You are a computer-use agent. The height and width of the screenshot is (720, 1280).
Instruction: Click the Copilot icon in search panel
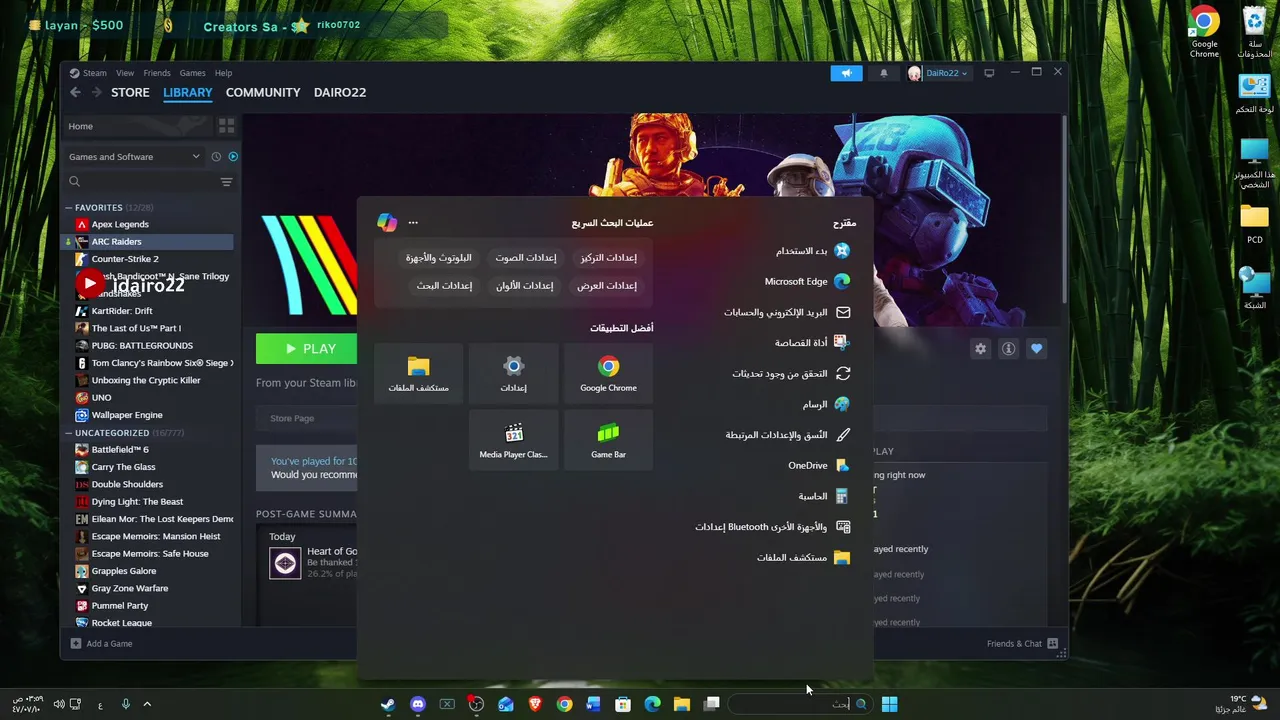click(x=387, y=222)
